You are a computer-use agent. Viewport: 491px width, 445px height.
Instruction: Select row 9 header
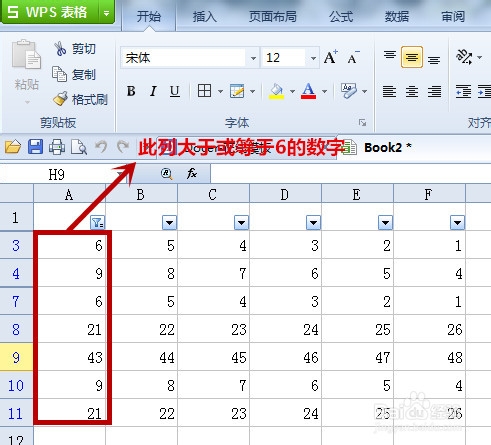(x=16, y=357)
